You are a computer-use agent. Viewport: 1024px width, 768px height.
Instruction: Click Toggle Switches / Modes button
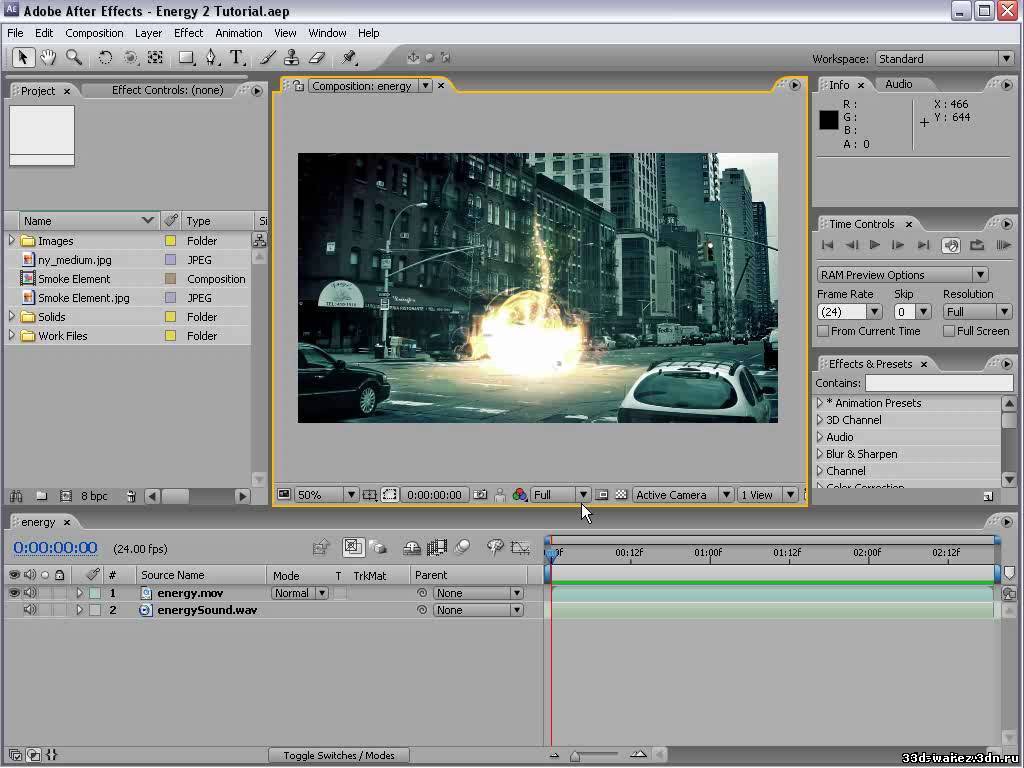[339, 756]
